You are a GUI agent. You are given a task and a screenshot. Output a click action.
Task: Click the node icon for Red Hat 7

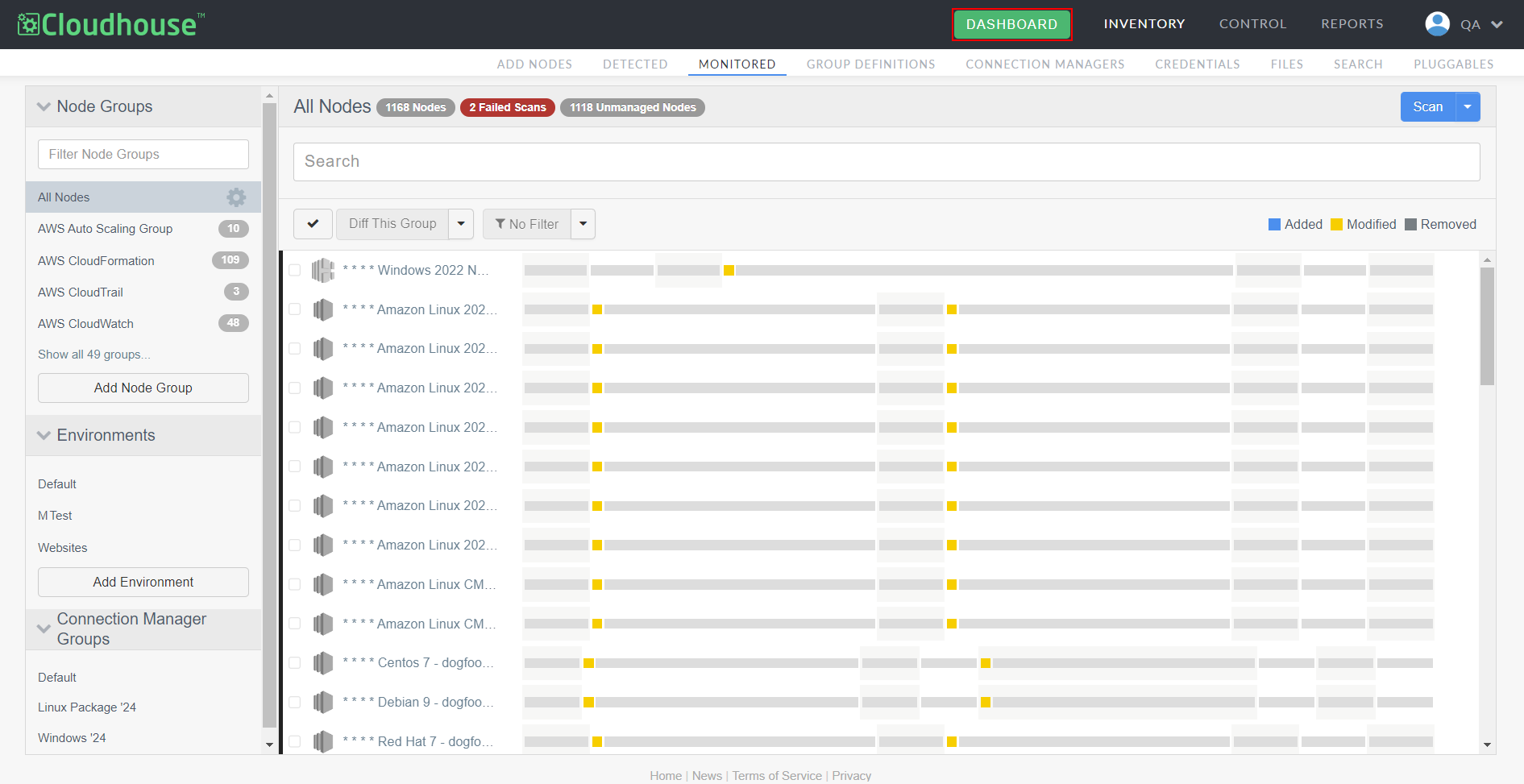323,741
